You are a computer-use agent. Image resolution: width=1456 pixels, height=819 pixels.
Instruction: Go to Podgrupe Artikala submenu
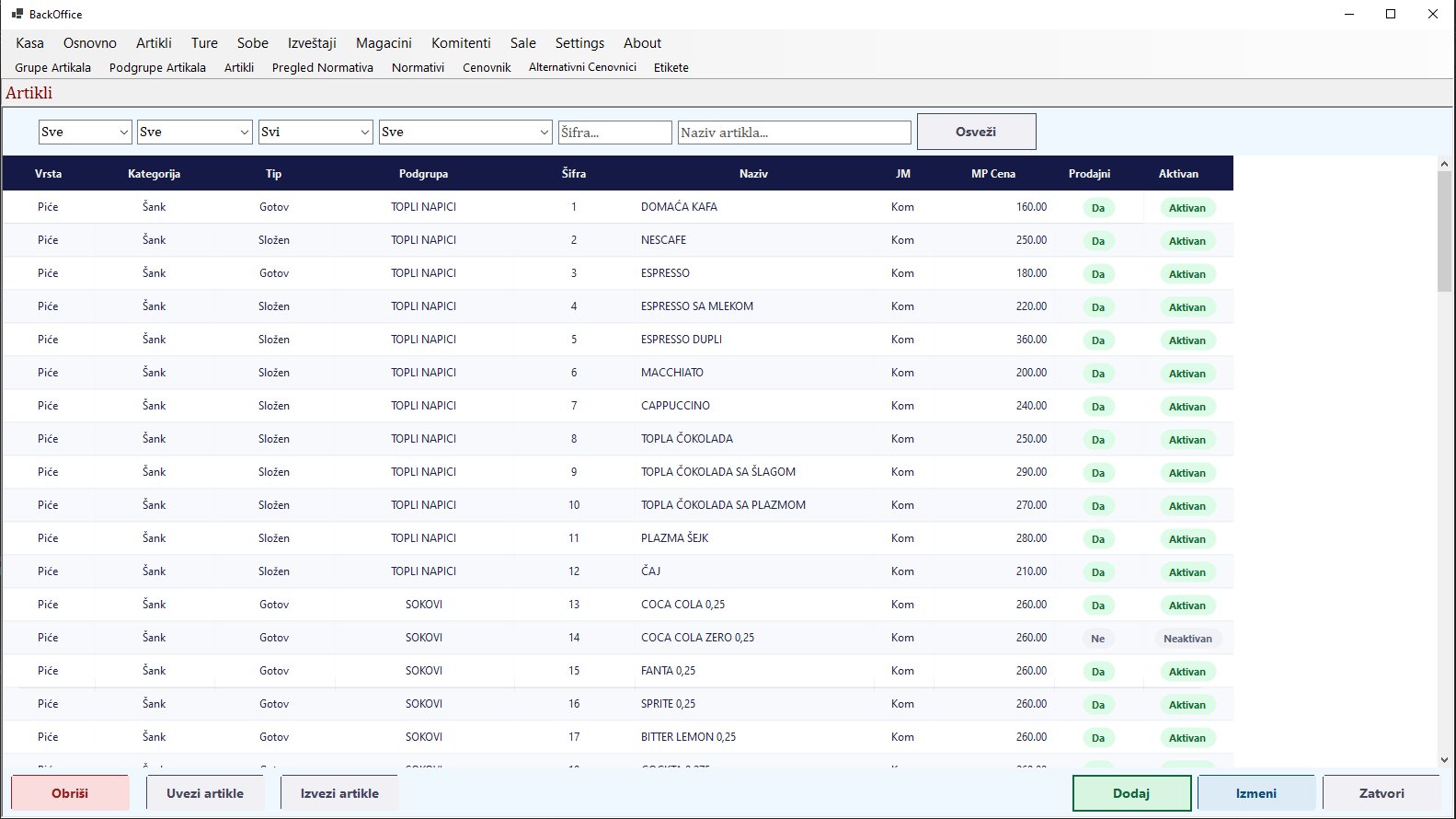157,67
